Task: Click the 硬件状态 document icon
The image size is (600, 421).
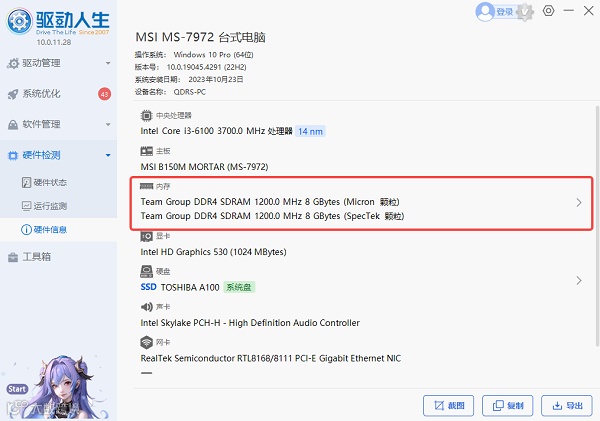Action: click(x=26, y=183)
